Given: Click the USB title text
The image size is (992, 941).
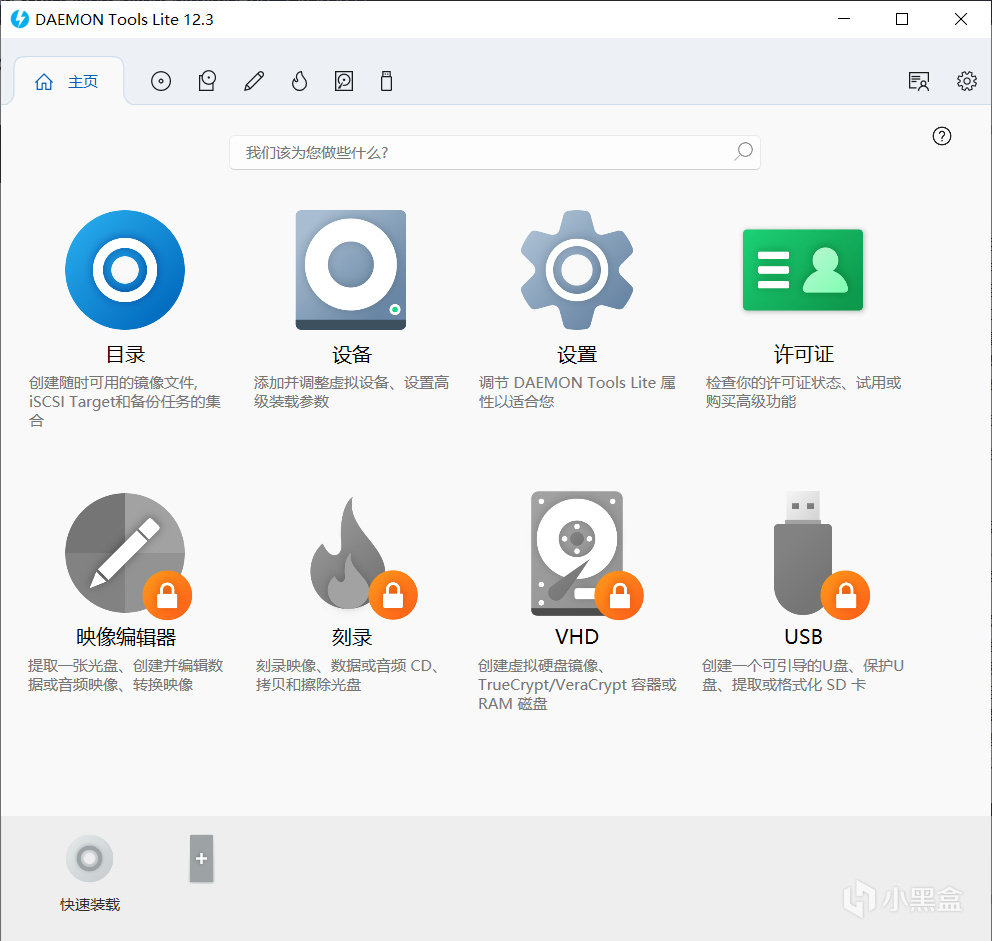Looking at the screenshot, I should pyautogui.click(x=803, y=637).
